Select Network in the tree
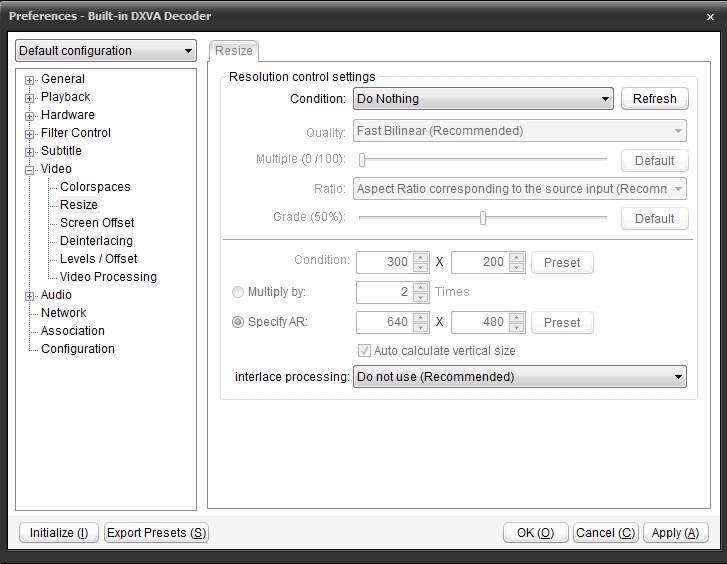The height and width of the screenshot is (564, 727). (64, 313)
